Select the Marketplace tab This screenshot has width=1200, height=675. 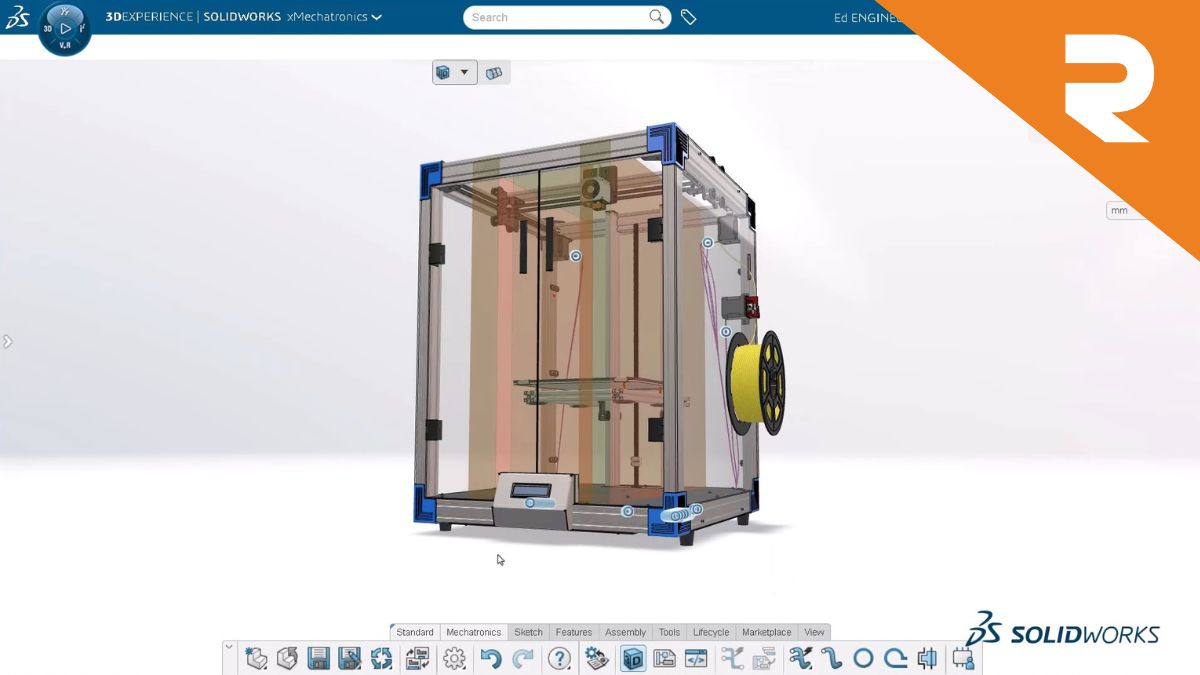pyautogui.click(x=766, y=632)
